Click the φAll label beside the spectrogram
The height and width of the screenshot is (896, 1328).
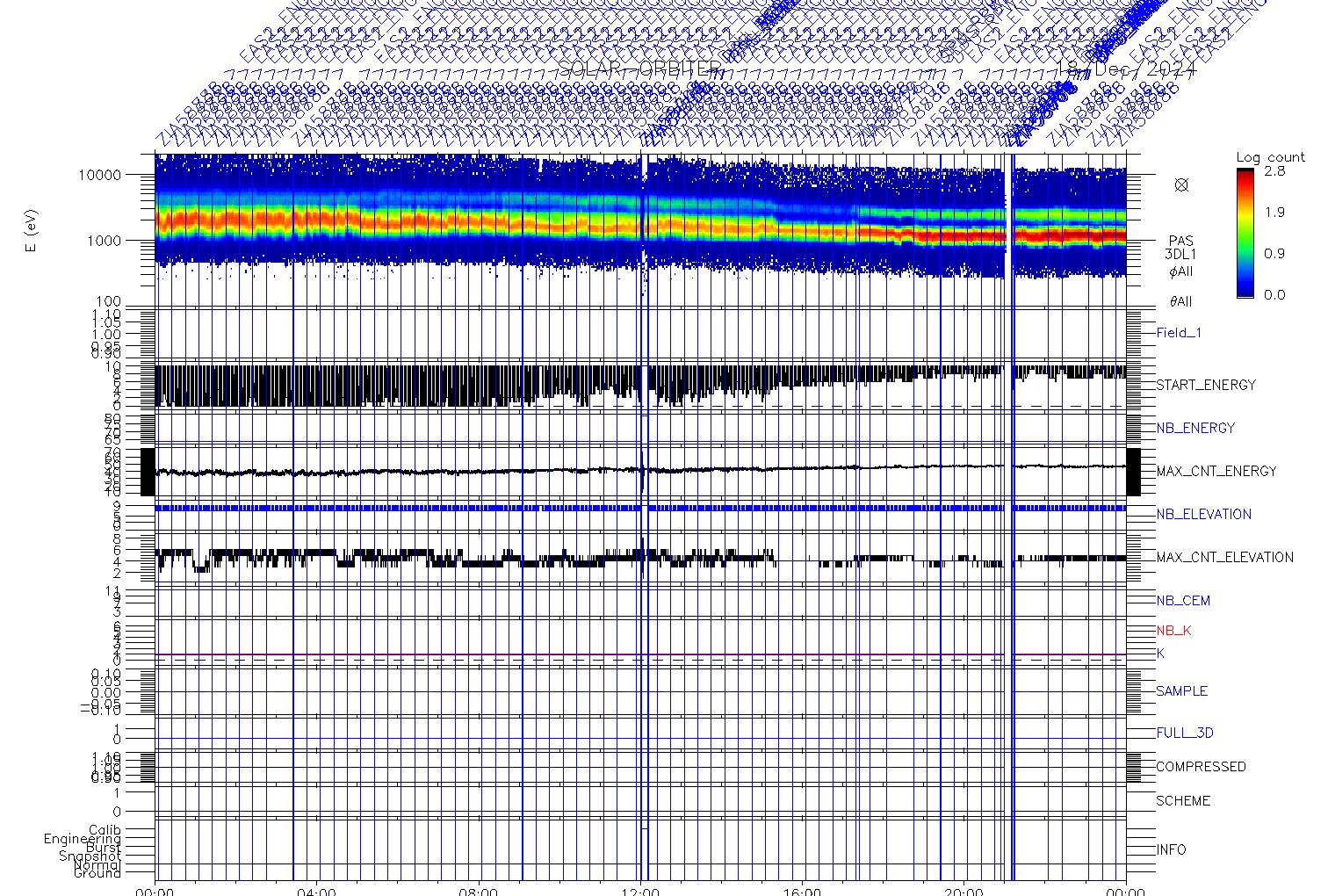pos(1181,271)
